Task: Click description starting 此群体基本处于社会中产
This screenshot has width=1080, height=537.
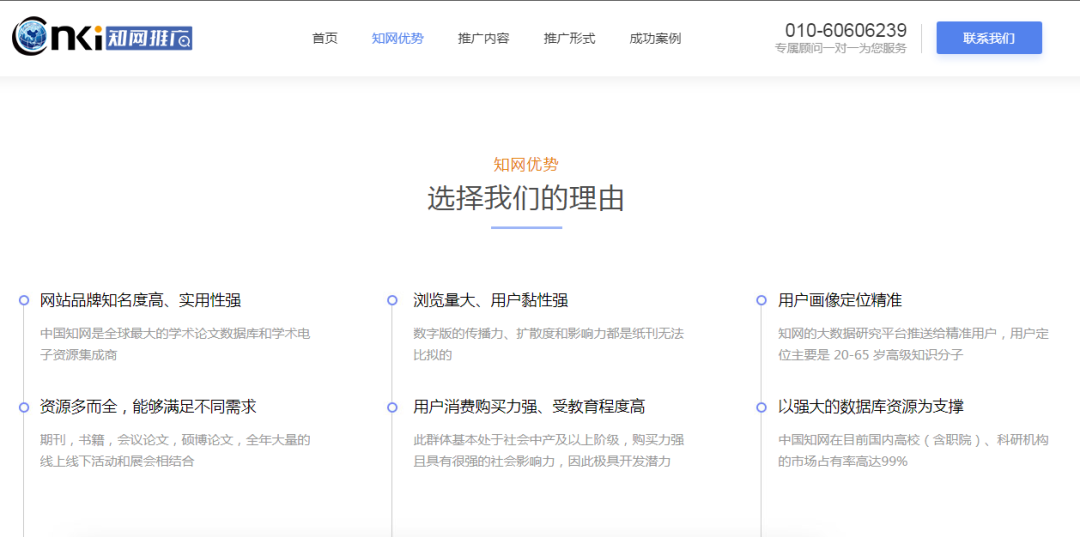Action: (x=549, y=450)
